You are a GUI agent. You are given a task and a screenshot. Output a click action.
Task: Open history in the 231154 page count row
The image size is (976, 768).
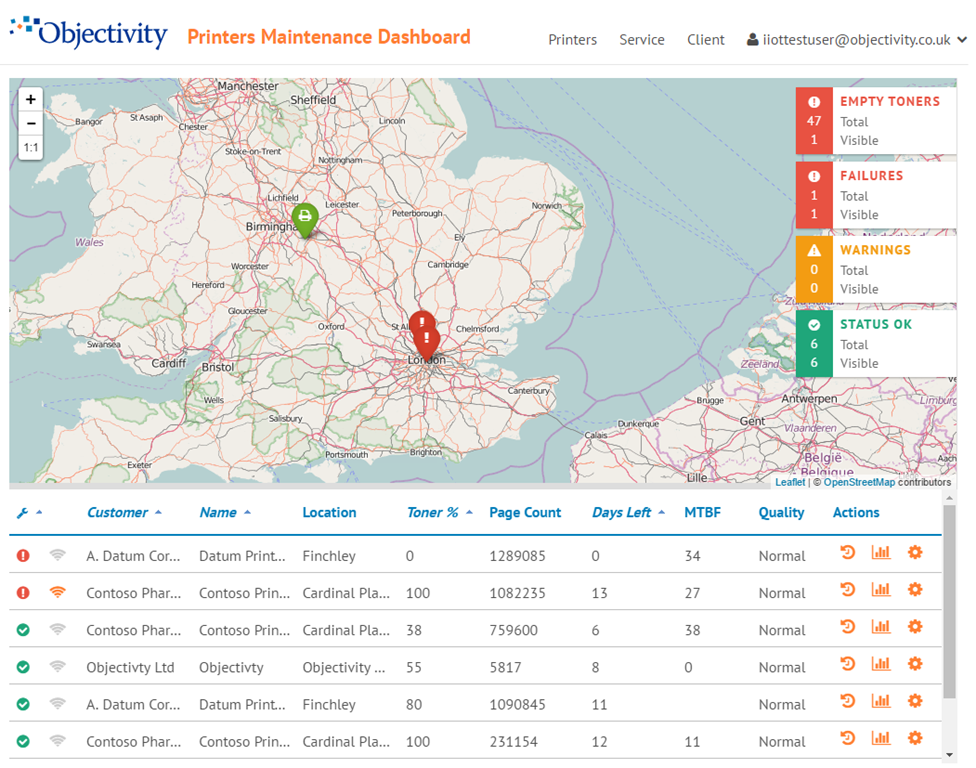pos(847,739)
